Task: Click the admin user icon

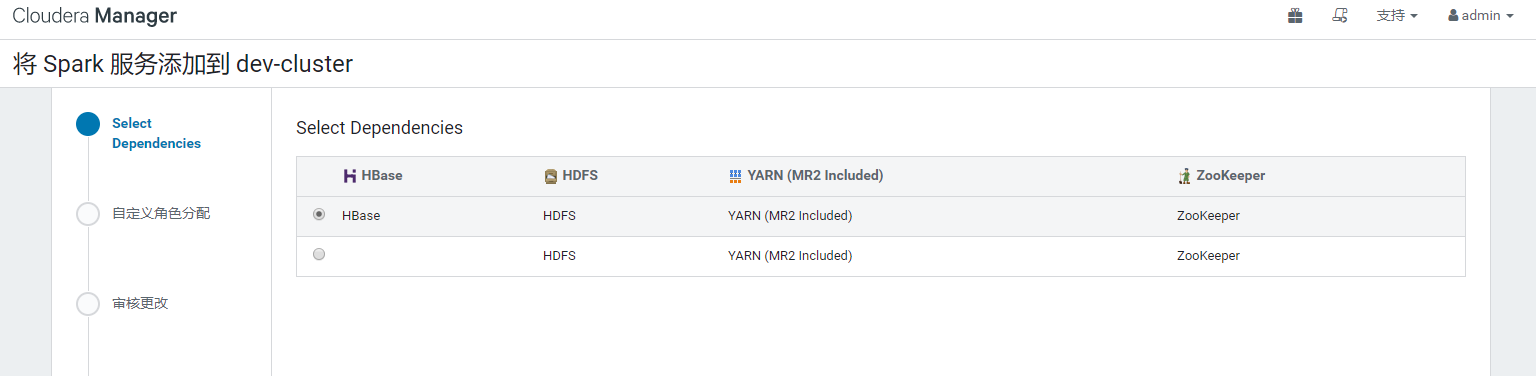Action: pos(1453,16)
